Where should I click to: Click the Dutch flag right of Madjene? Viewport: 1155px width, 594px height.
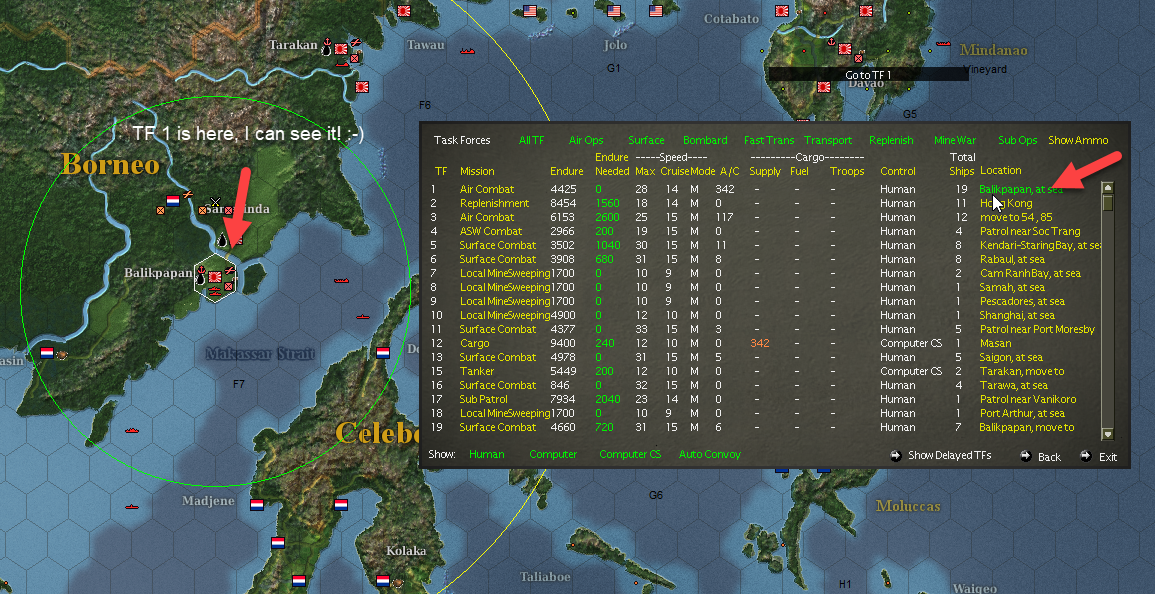pyautogui.click(x=256, y=505)
